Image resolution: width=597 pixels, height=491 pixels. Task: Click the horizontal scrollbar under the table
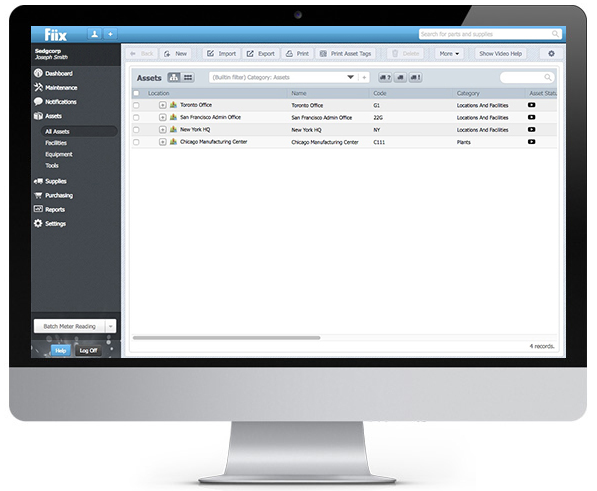(x=227, y=338)
